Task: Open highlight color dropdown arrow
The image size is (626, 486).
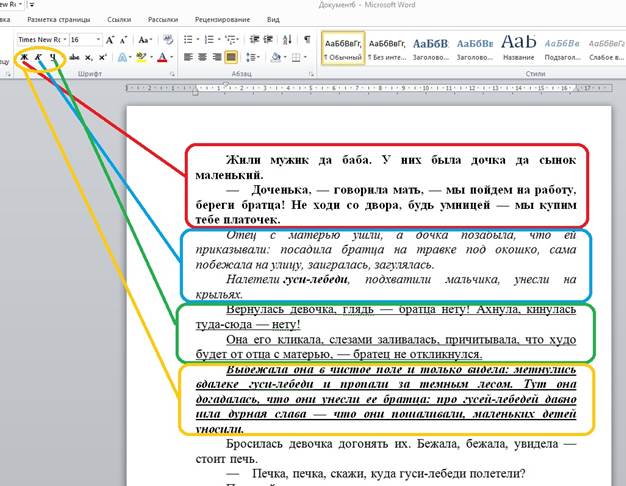Action: (x=151, y=58)
